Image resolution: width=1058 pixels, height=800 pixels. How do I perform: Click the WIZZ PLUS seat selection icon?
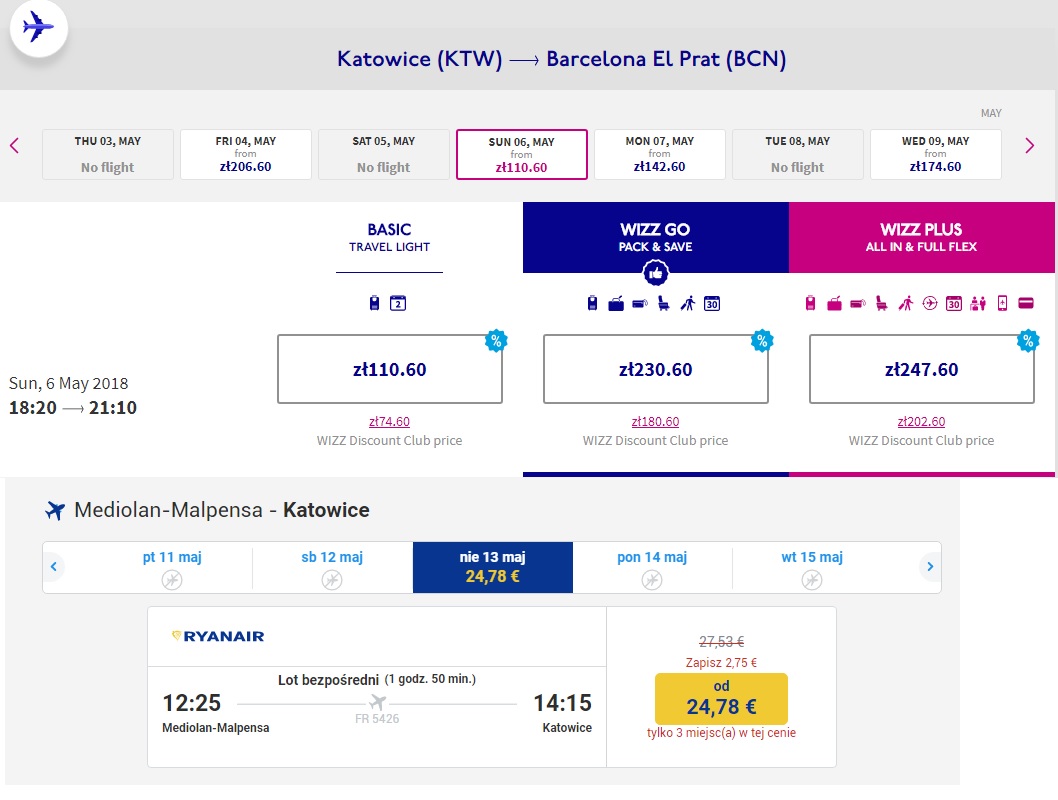[881, 304]
